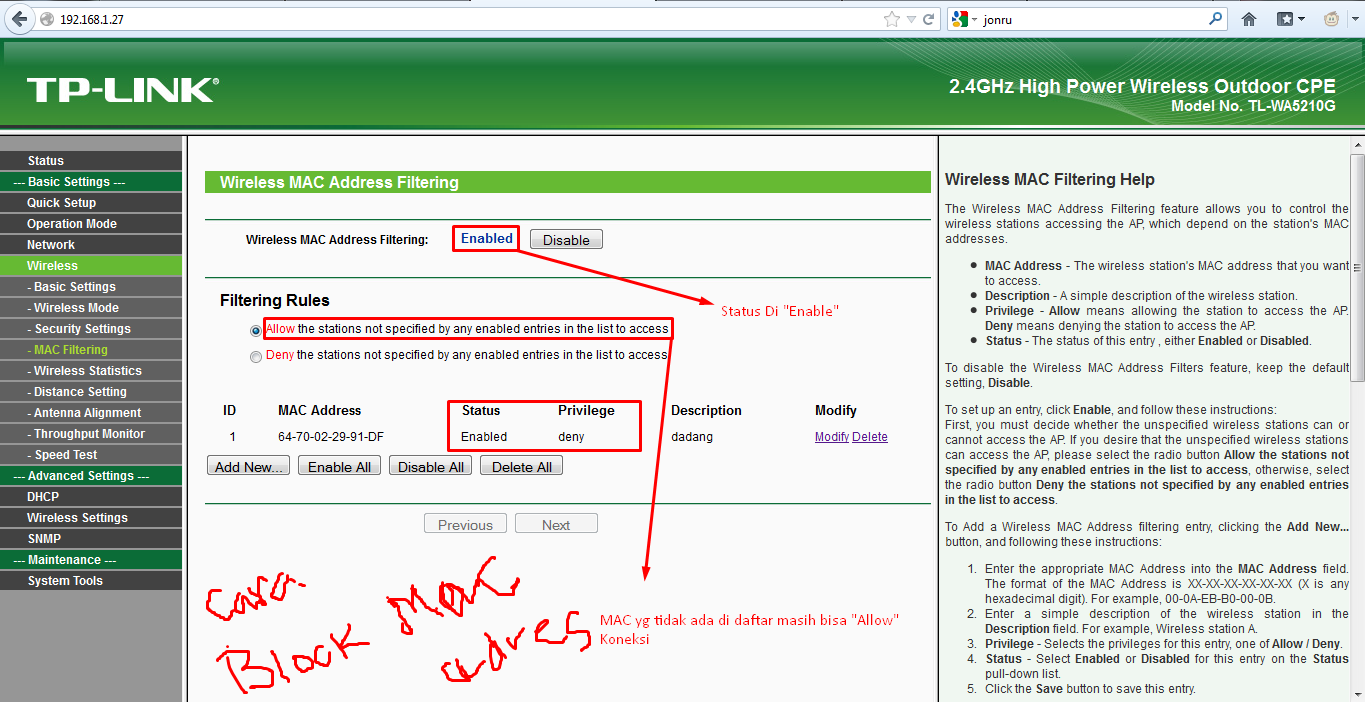The image size is (1365, 702).
Task: Click the Basic Settings section header
Action: tap(91, 182)
